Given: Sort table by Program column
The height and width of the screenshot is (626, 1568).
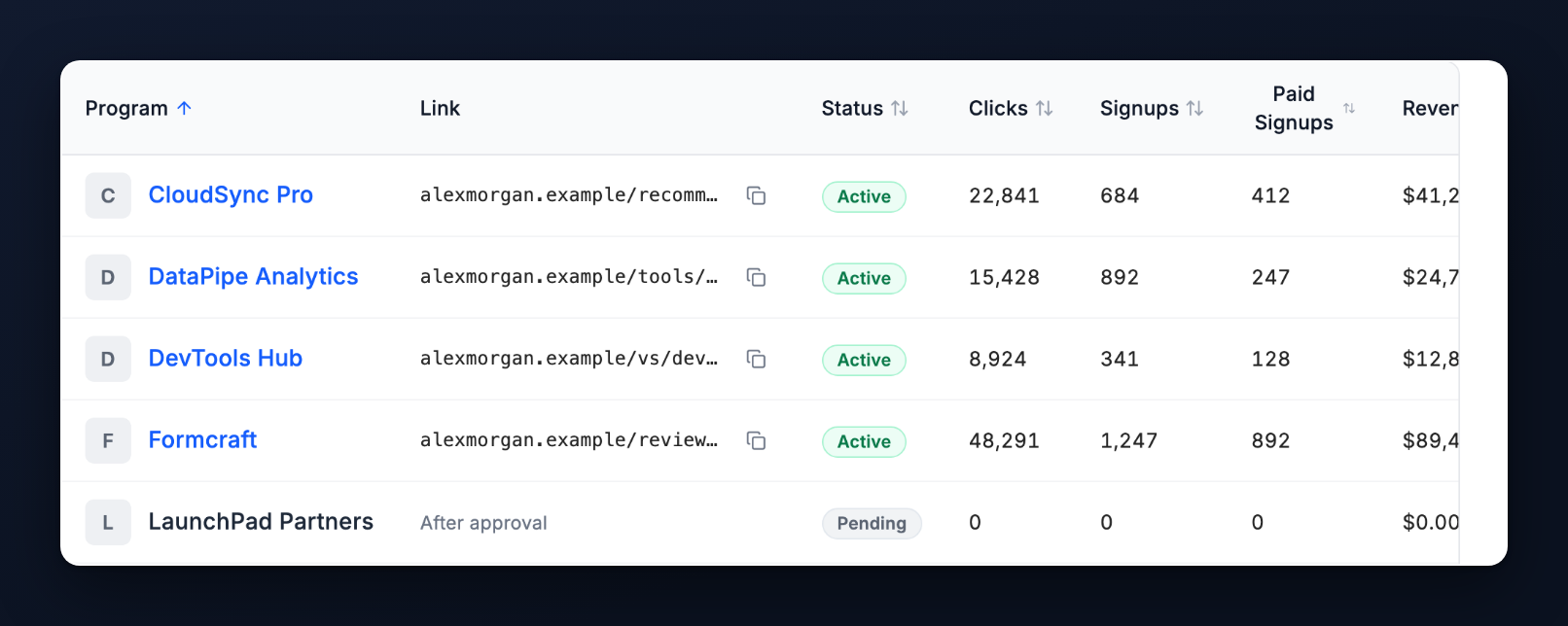Looking at the screenshot, I should pos(138,108).
